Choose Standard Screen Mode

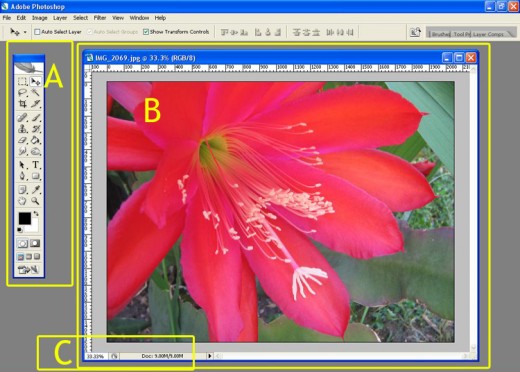(21, 257)
